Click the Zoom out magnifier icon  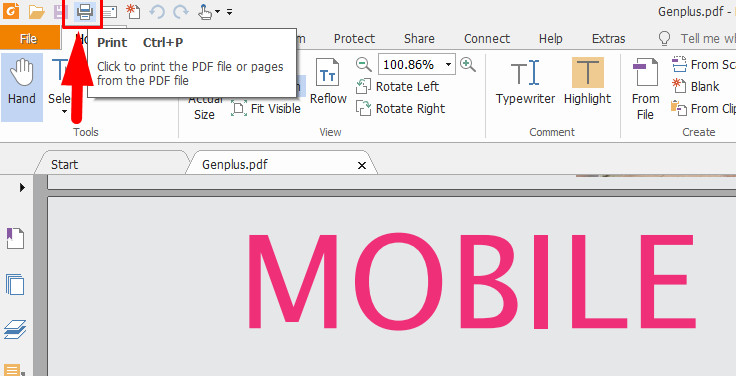(x=364, y=64)
